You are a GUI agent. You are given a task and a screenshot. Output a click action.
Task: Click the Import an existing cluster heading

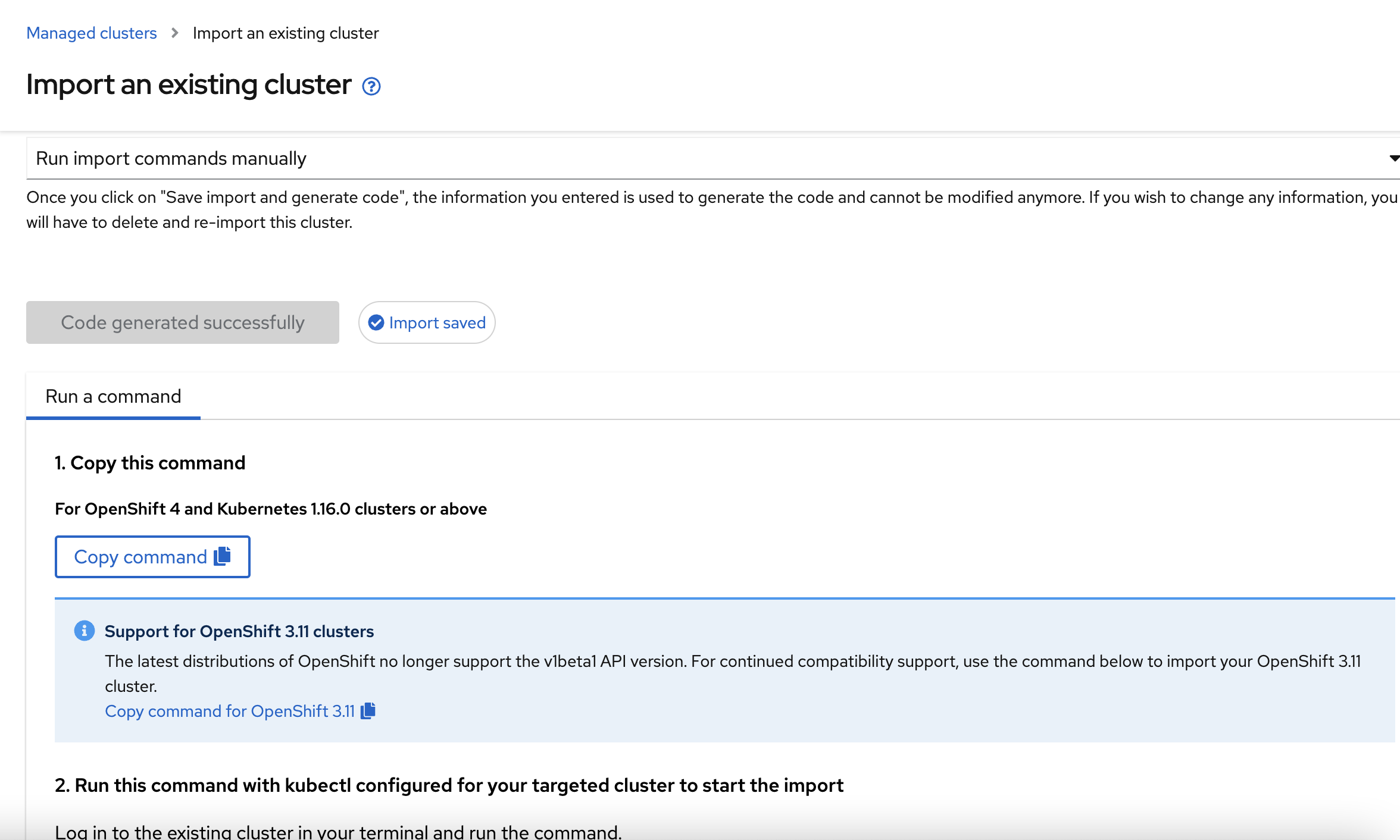[189, 84]
